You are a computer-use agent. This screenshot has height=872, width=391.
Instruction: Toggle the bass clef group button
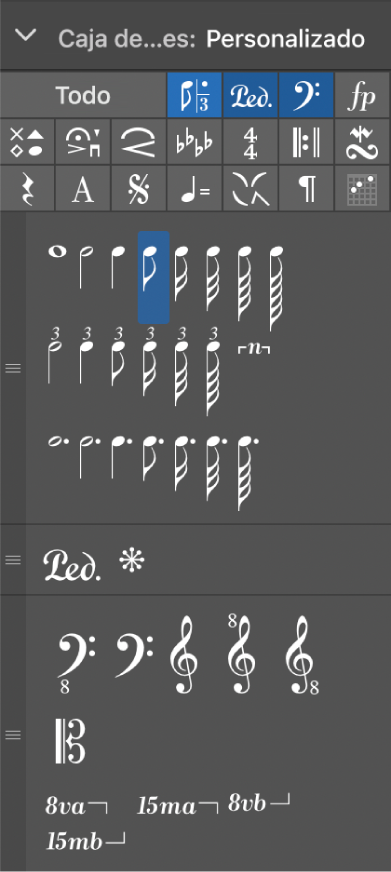click(x=306, y=96)
